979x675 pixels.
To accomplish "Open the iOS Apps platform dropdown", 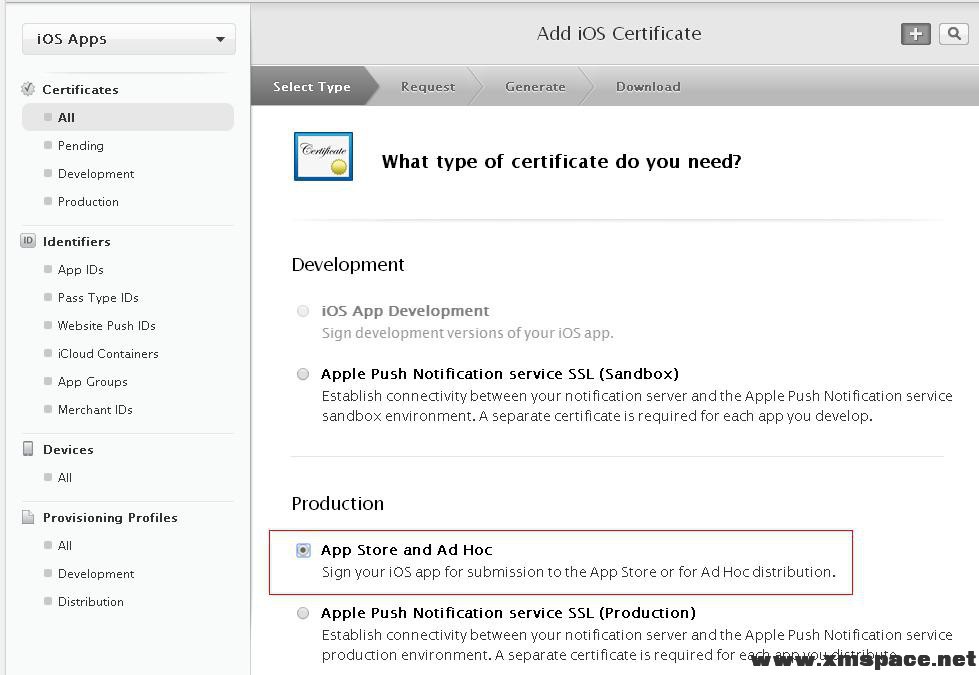I will coord(129,39).
